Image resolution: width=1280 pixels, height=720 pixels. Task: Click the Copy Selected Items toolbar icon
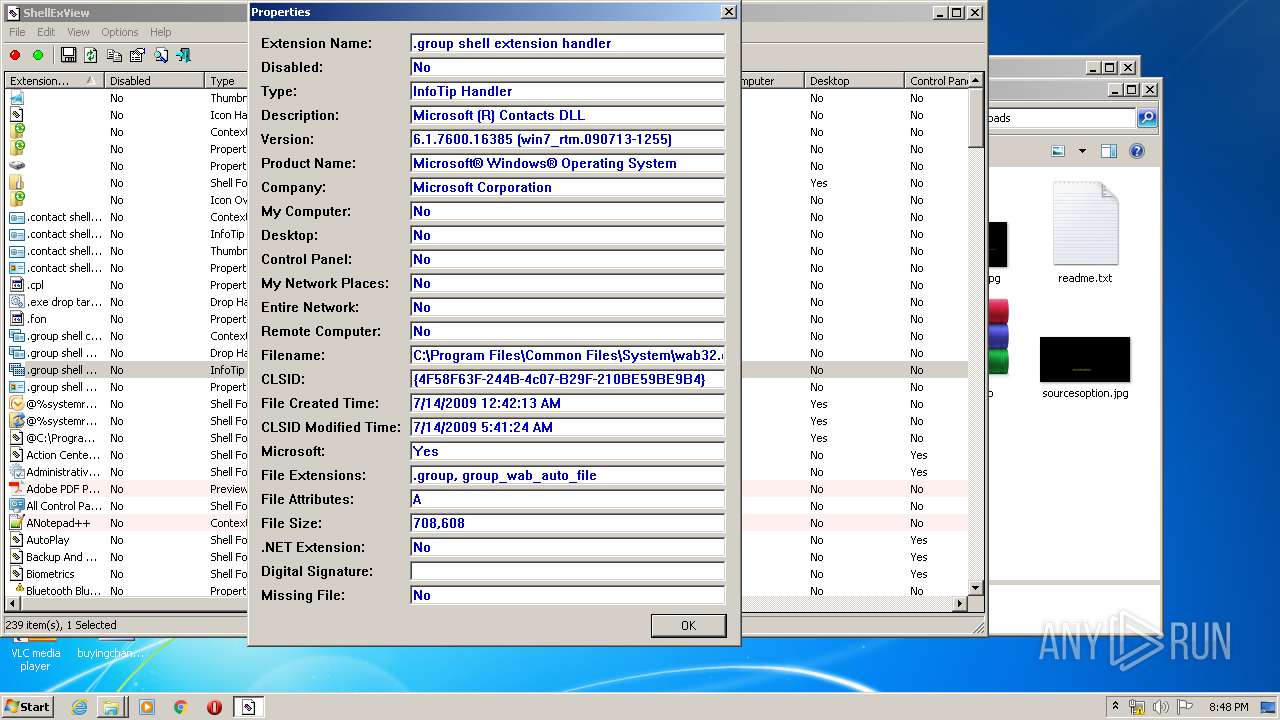tap(114, 55)
